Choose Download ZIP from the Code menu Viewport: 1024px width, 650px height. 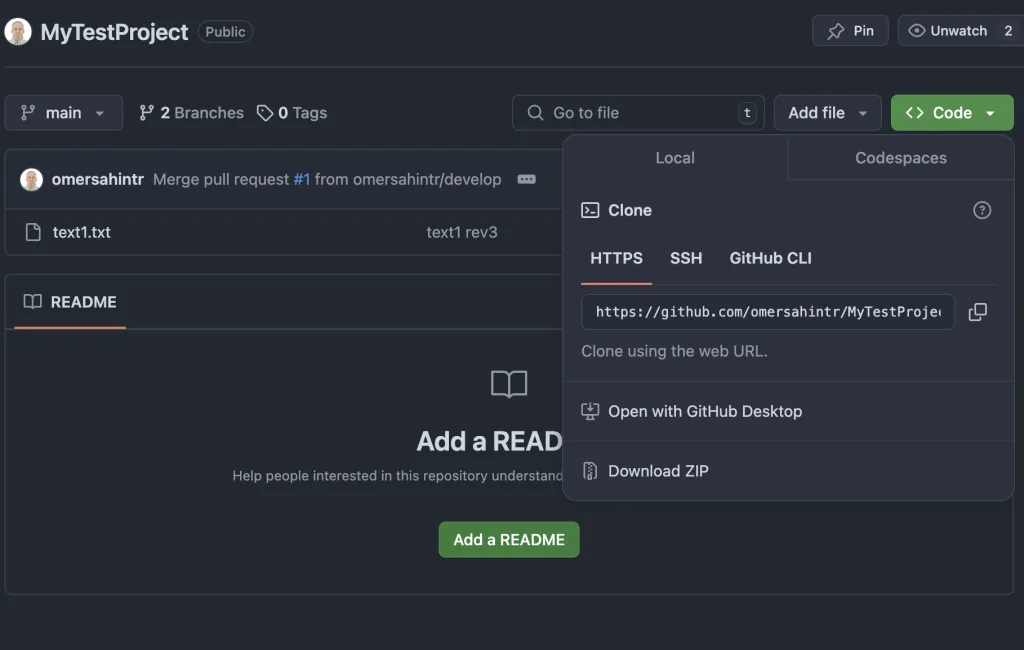(658, 471)
